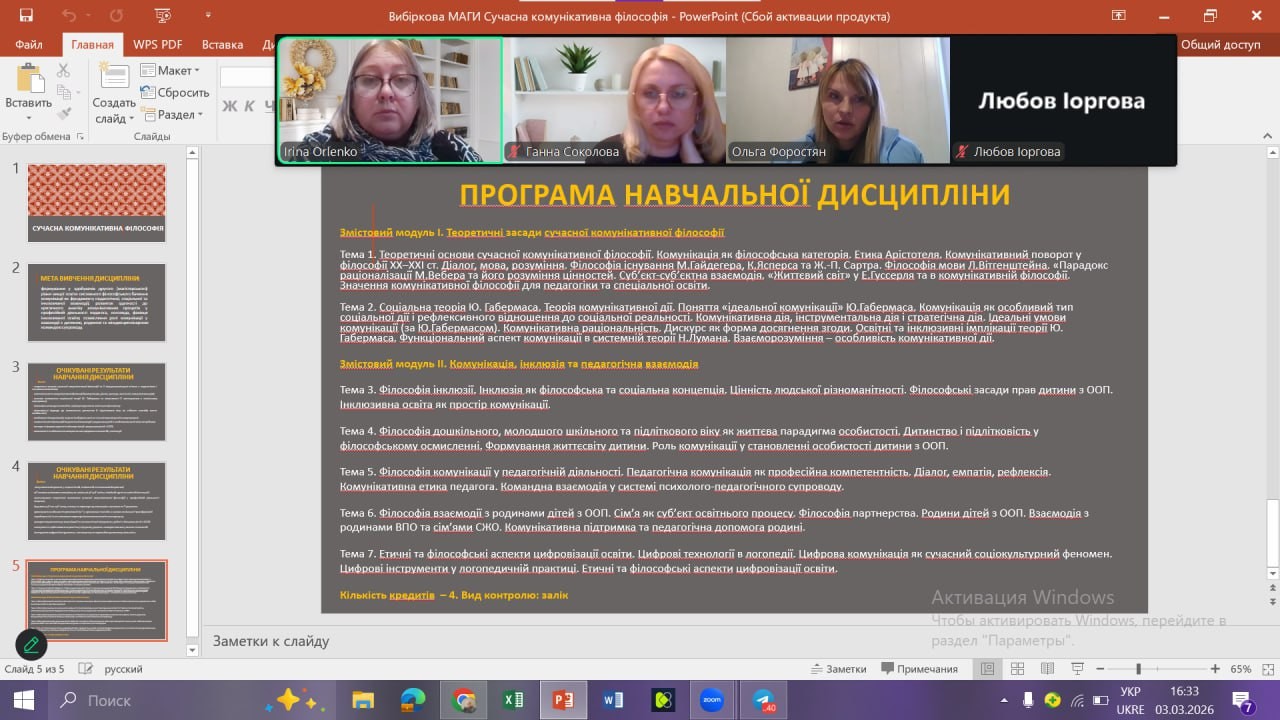Click the Save icon in quick access toolbar
The height and width of the screenshot is (720, 1280).
[26, 16]
